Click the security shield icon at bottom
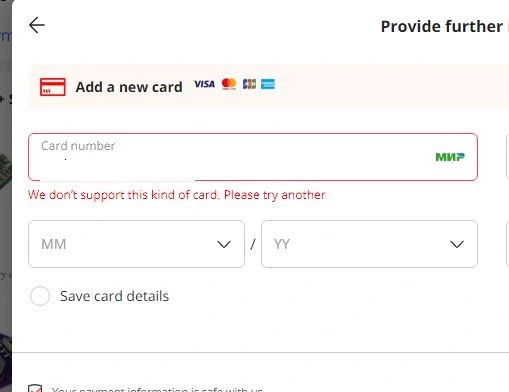This screenshot has height=392, width=509. tap(35, 389)
